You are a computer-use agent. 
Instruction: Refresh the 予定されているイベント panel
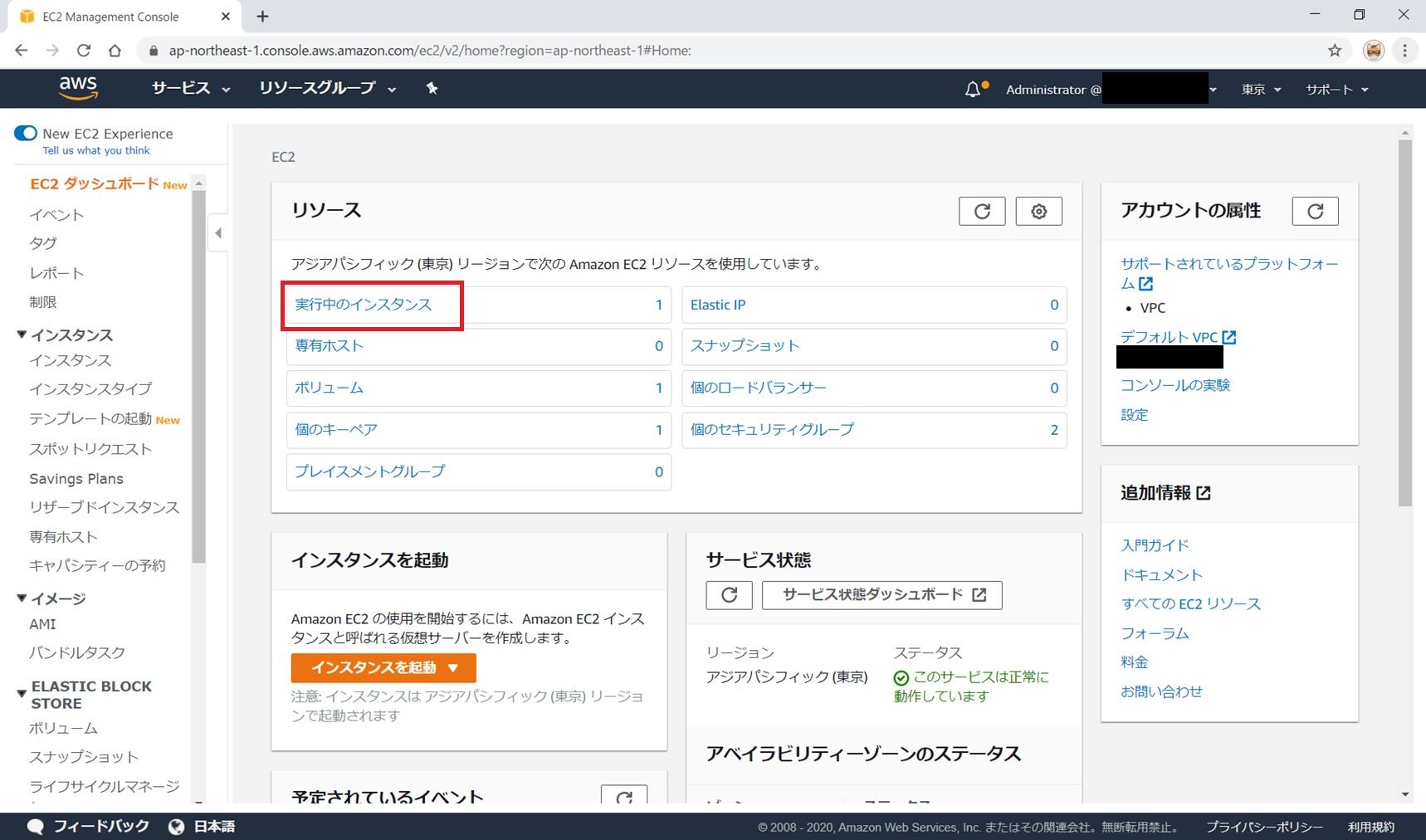coord(624,794)
